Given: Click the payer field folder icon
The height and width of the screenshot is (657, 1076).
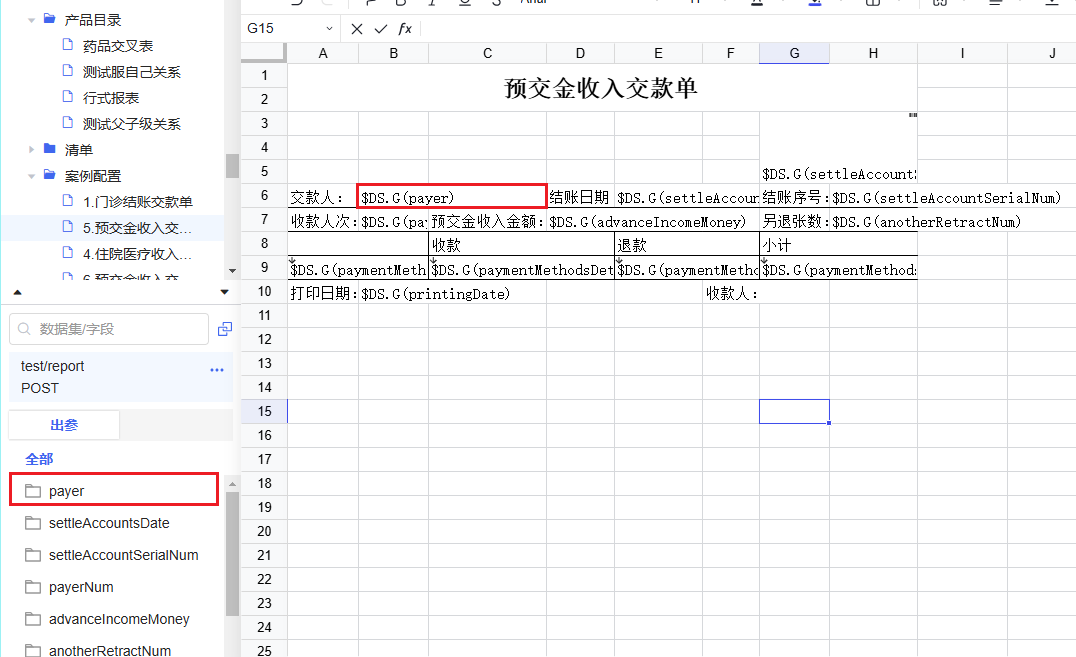Looking at the screenshot, I should 33,491.
